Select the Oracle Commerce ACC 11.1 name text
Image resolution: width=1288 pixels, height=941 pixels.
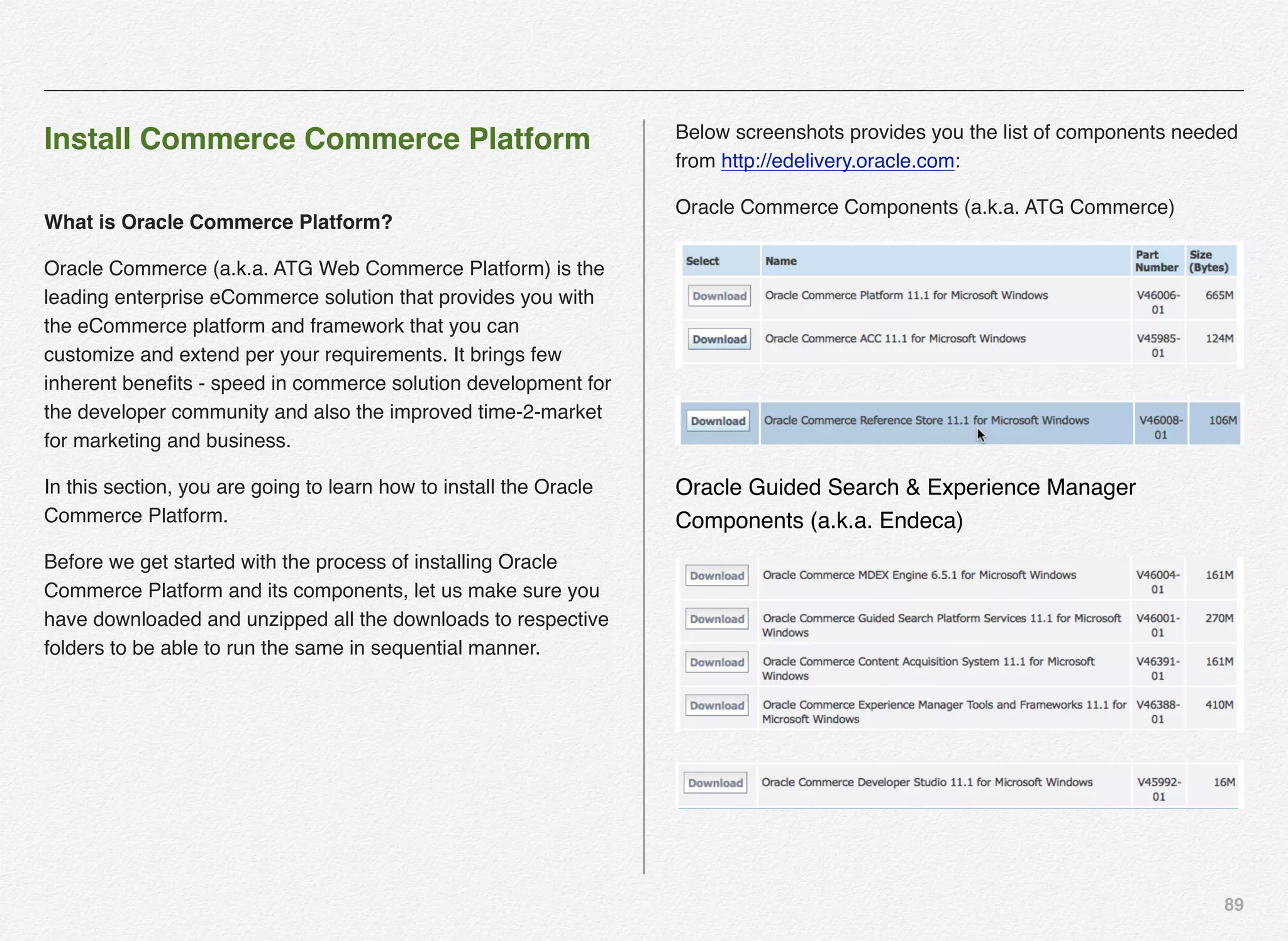(x=895, y=338)
